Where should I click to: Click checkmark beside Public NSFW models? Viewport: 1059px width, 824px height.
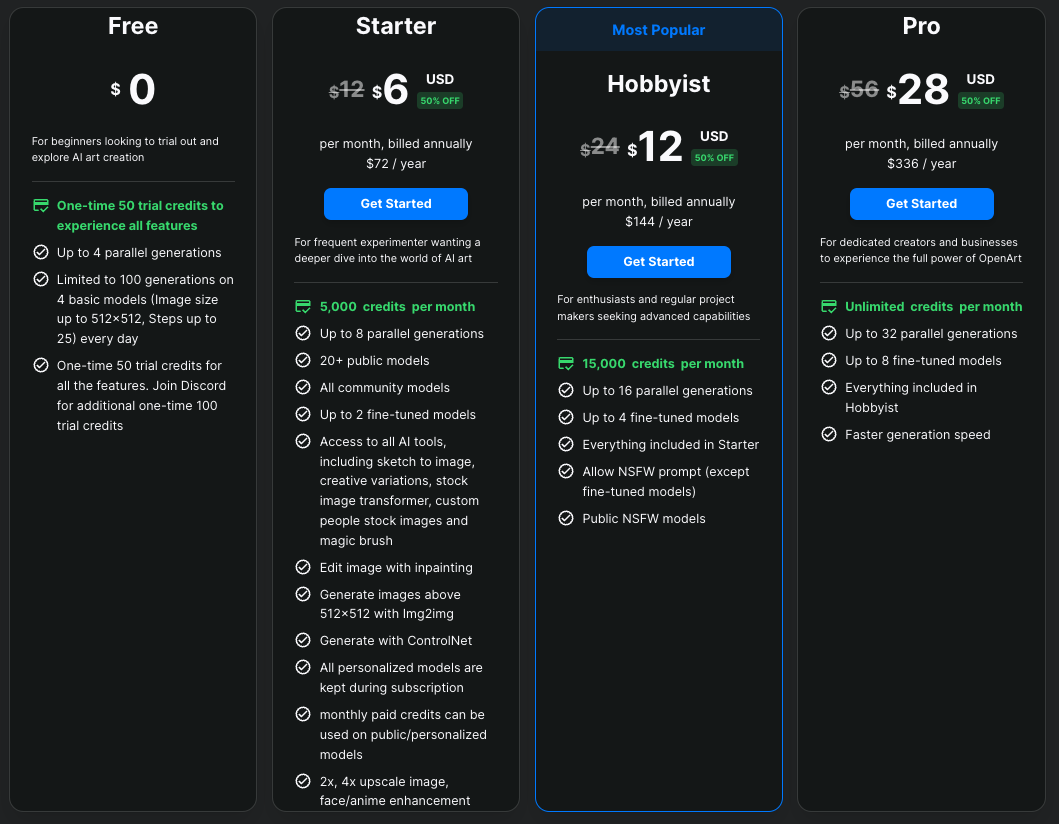pos(566,519)
